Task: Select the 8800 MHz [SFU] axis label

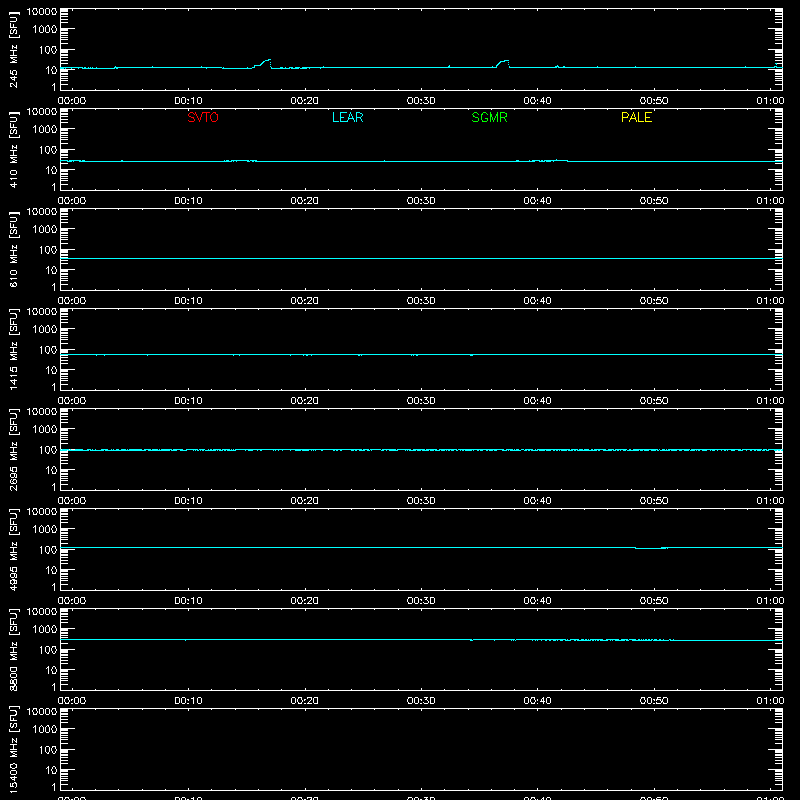Action: pos(13,649)
